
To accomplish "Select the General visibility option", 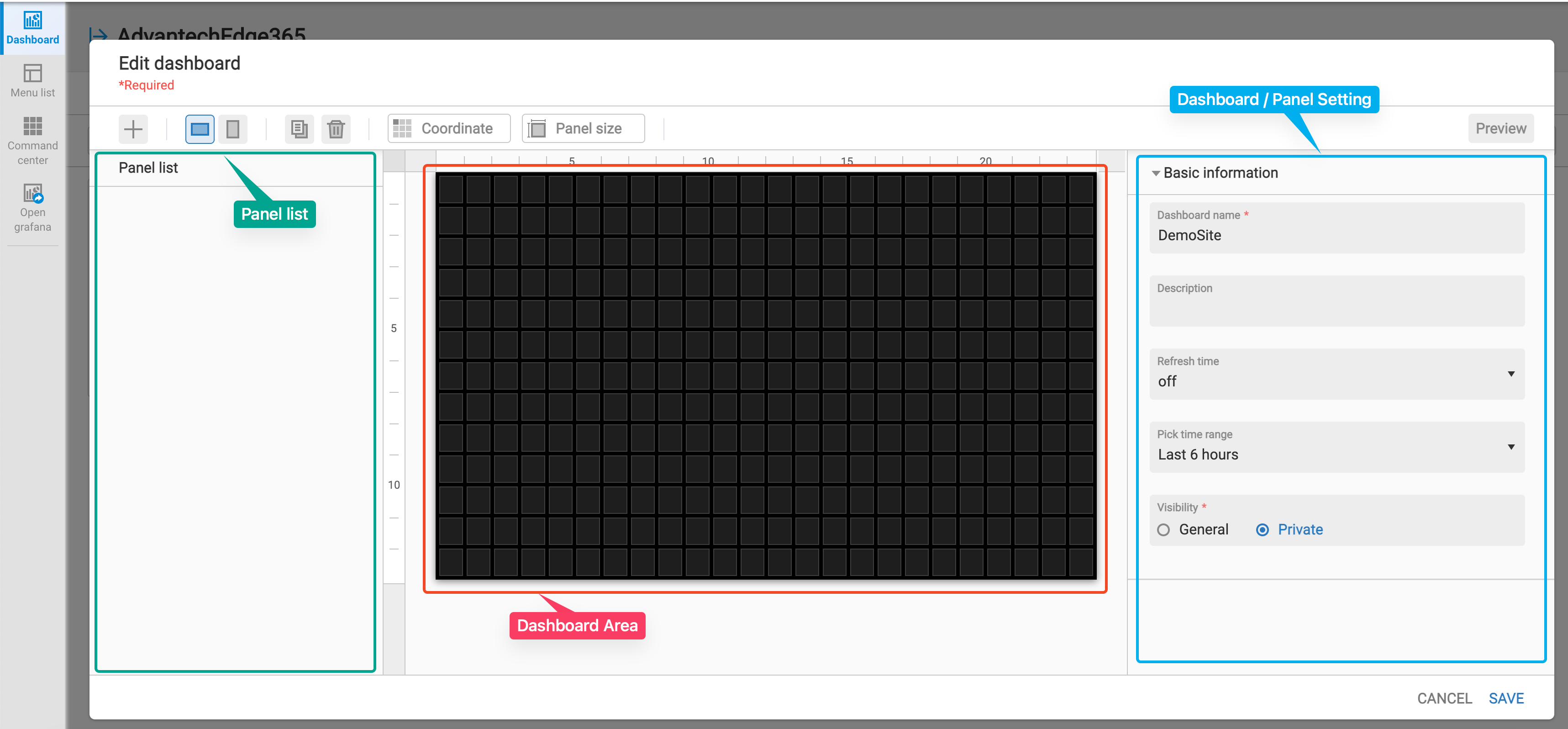I will [1163, 529].
